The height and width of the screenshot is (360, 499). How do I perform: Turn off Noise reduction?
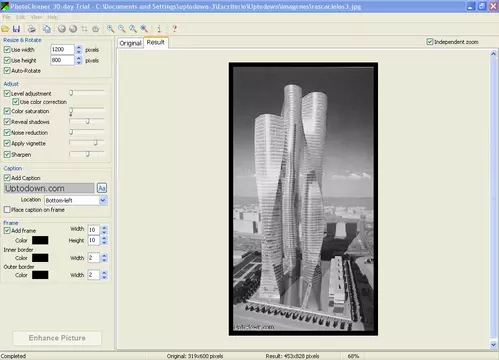[x=7, y=132]
